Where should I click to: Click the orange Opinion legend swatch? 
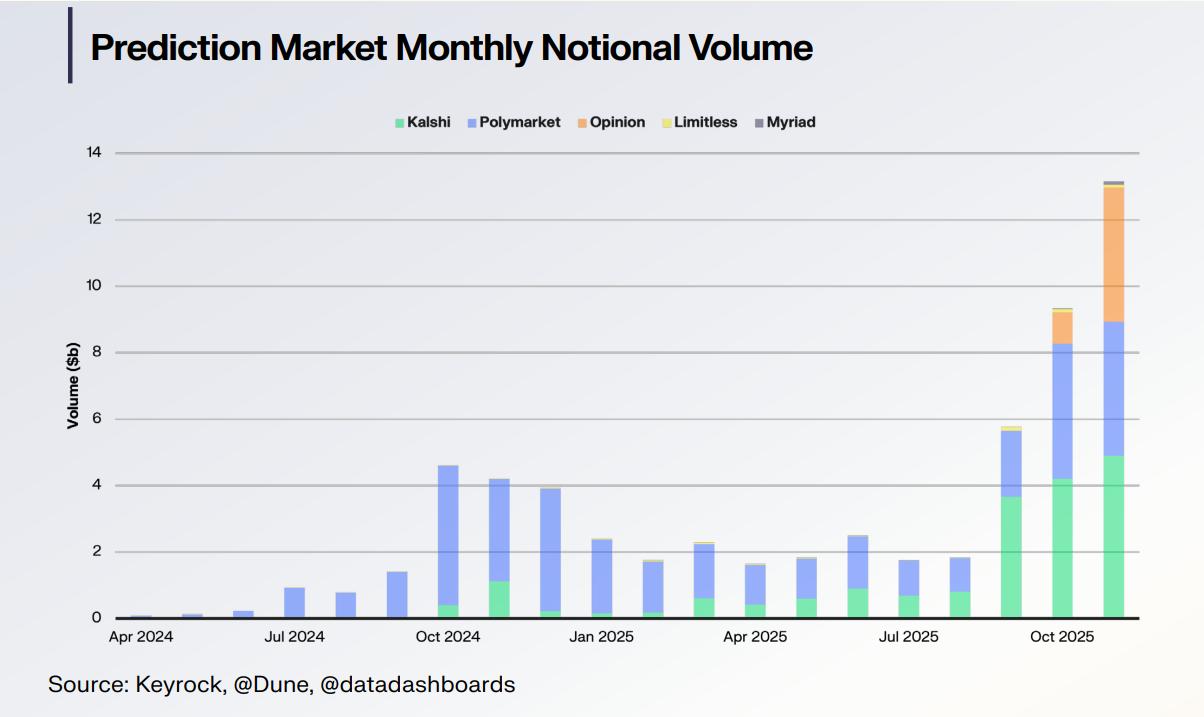582,123
